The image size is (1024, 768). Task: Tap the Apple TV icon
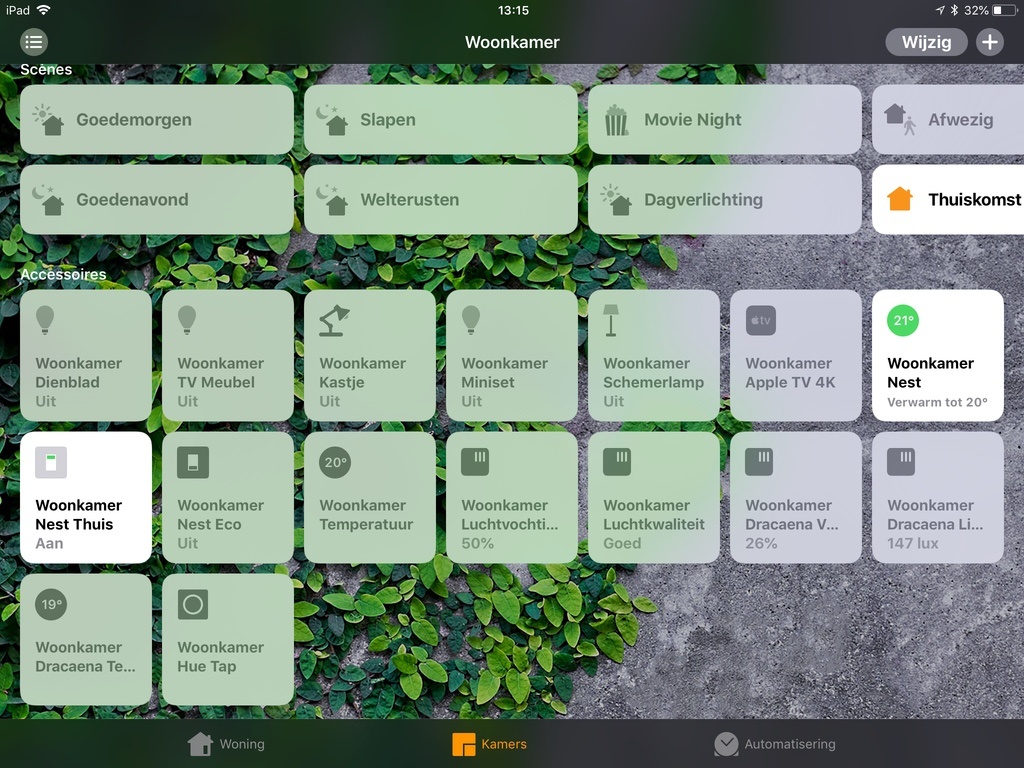tap(761, 321)
